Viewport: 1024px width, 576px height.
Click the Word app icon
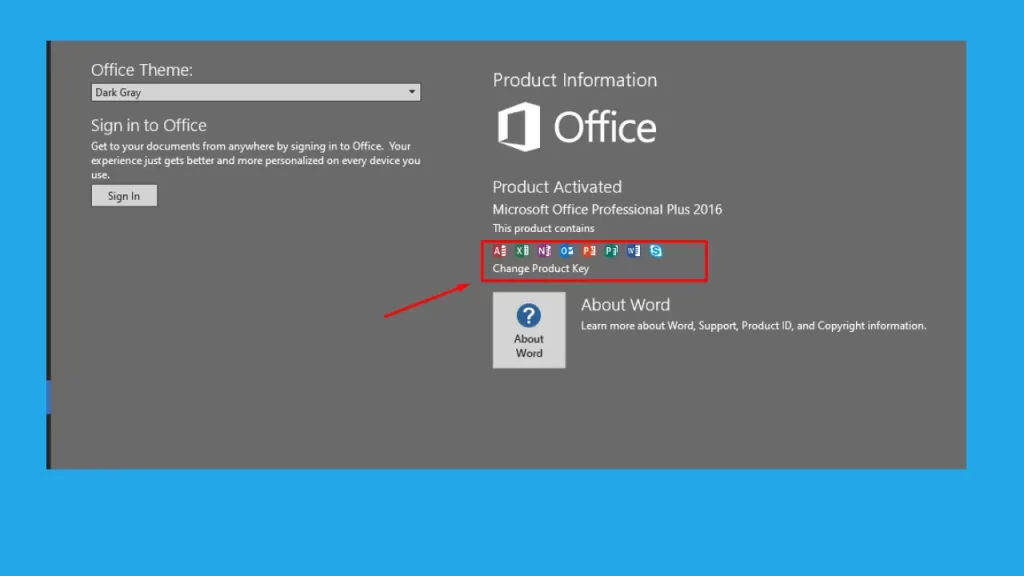click(x=633, y=251)
